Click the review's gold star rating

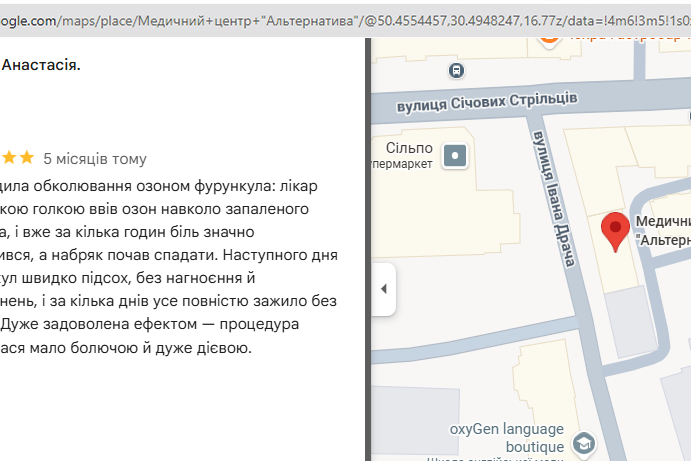(x=18, y=158)
